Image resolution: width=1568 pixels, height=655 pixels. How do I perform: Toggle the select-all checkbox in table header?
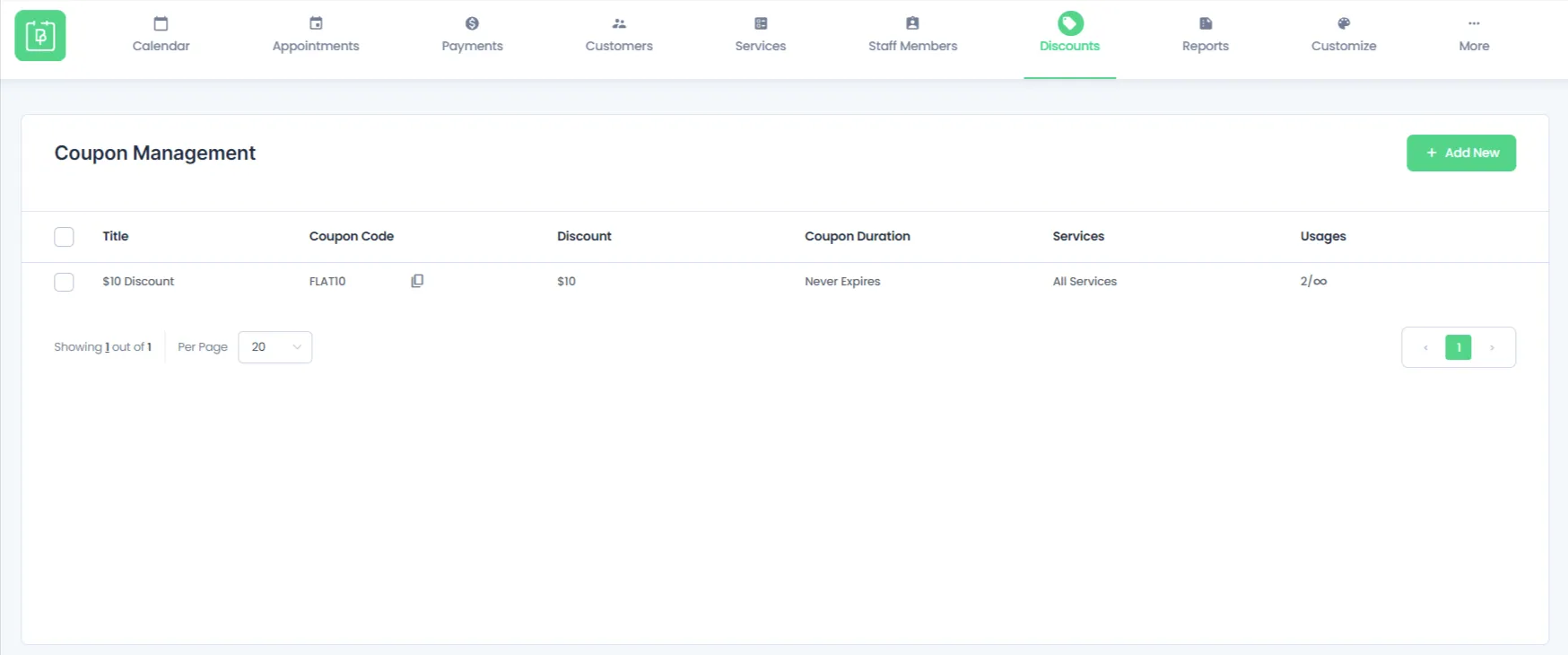(64, 237)
